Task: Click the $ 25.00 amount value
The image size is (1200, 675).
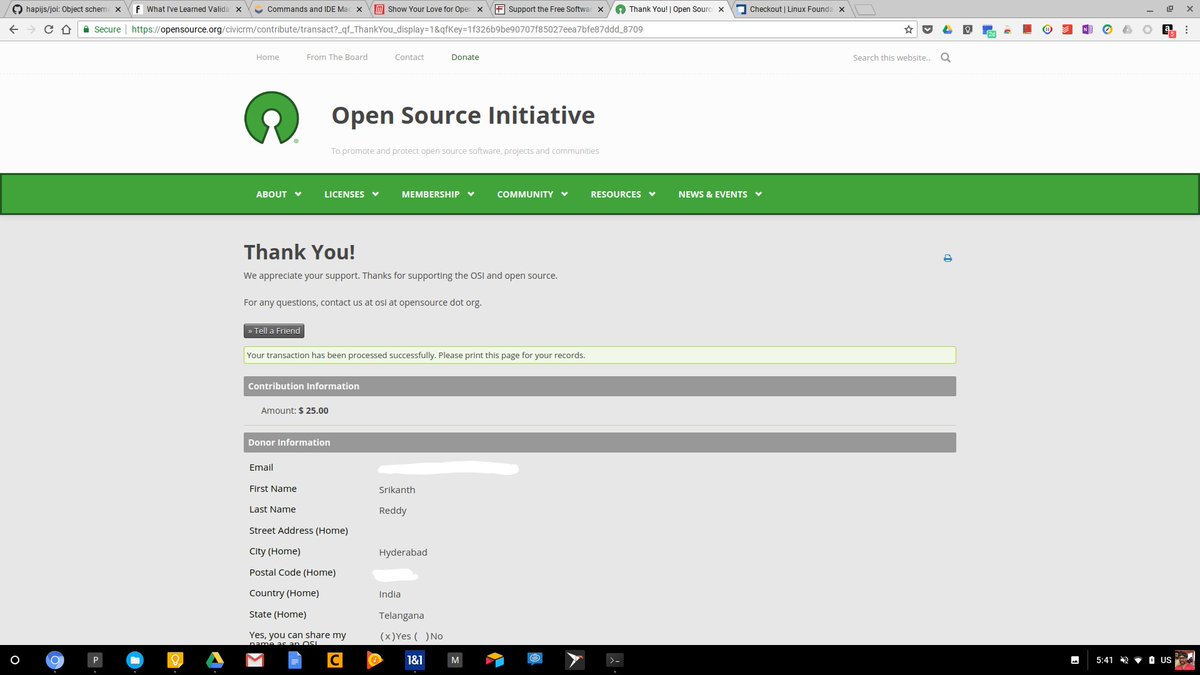Action: click(313, 411)
